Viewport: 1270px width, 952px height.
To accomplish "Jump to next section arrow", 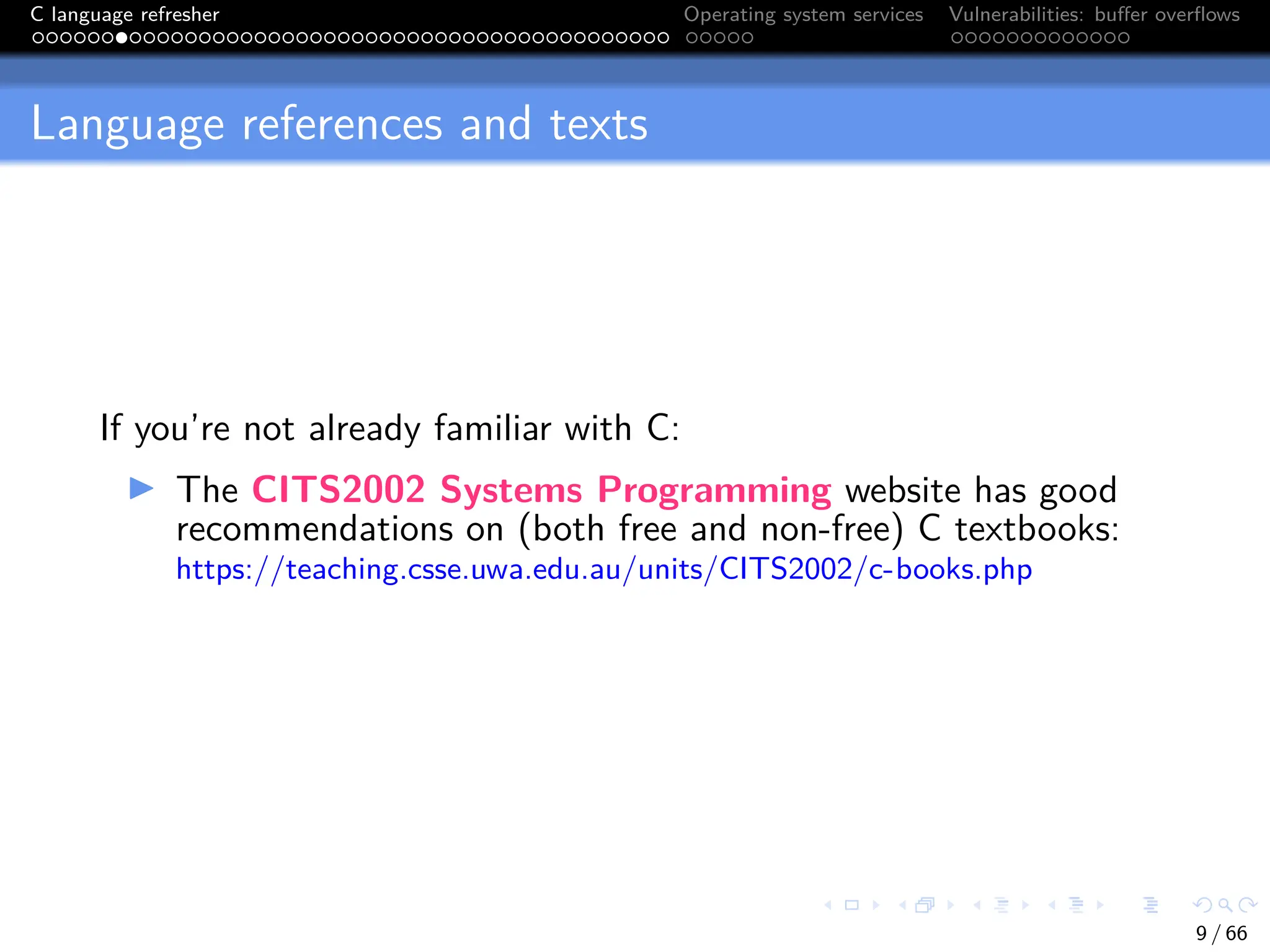I will click(x=1099, y=906).
